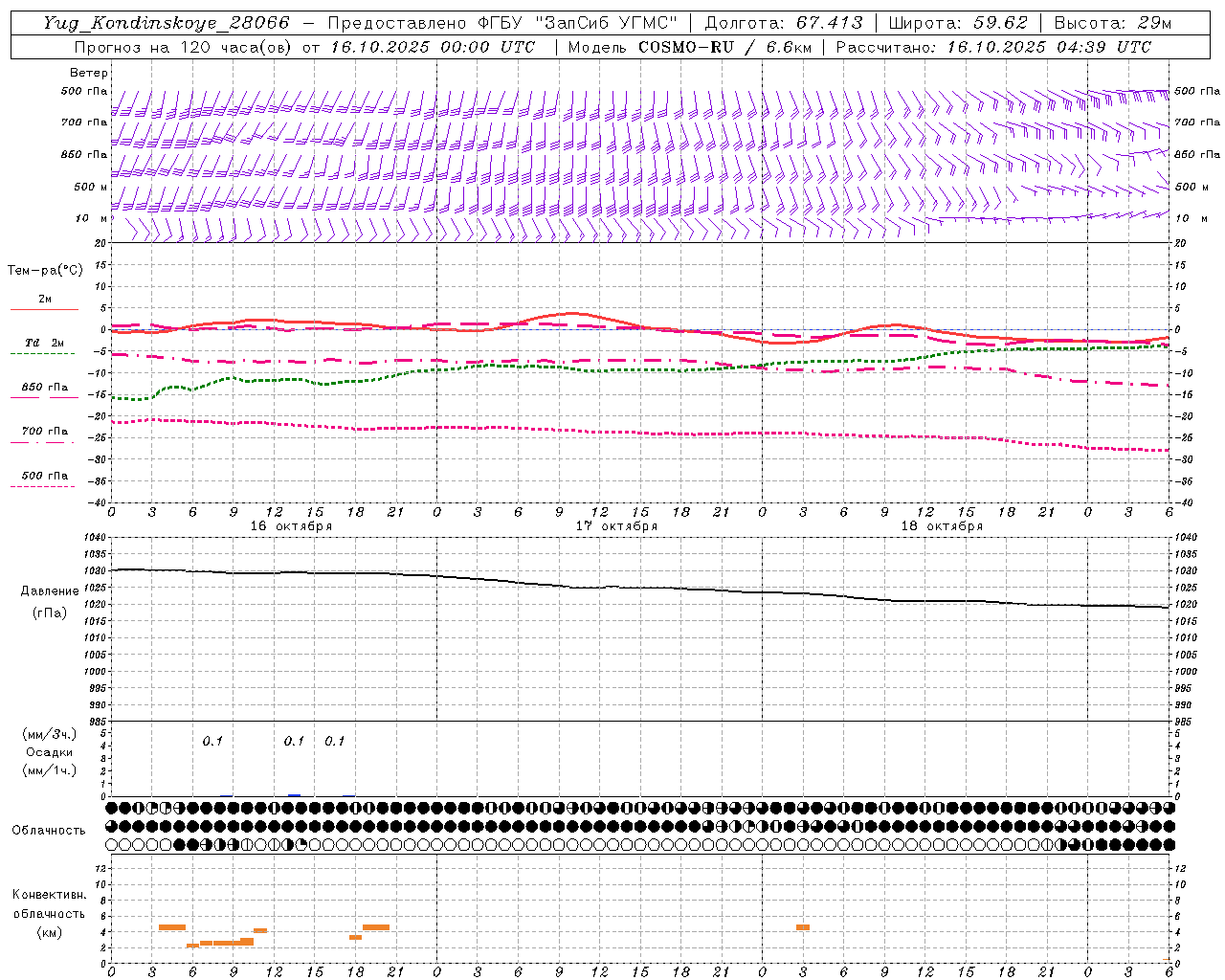Click the 16 октября date label

291,526
